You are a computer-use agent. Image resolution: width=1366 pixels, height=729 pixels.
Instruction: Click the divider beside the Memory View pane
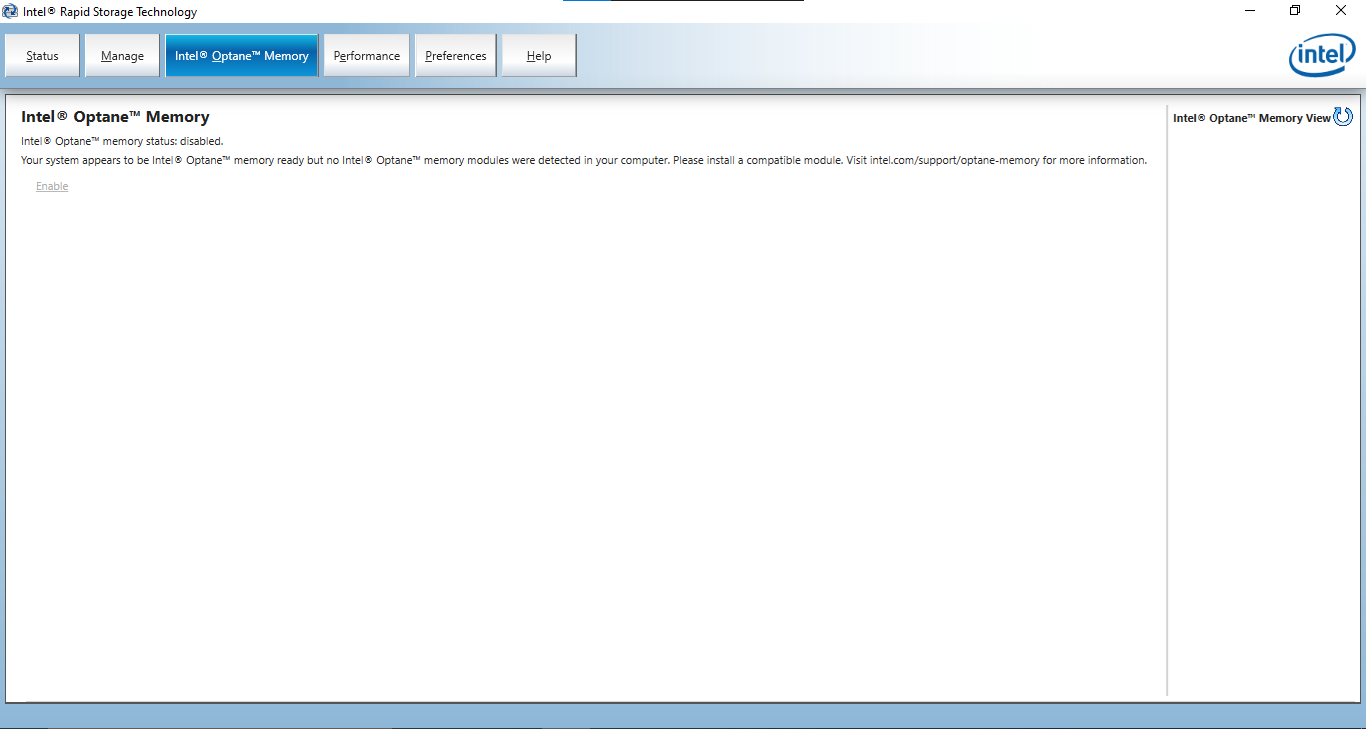pos(1167,400)
